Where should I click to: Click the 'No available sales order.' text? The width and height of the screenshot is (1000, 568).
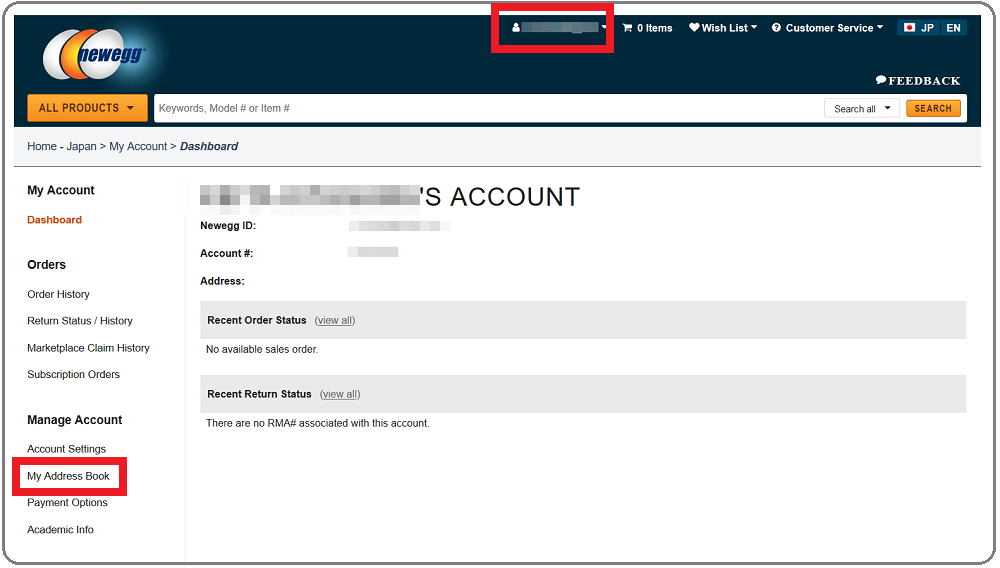262,349
